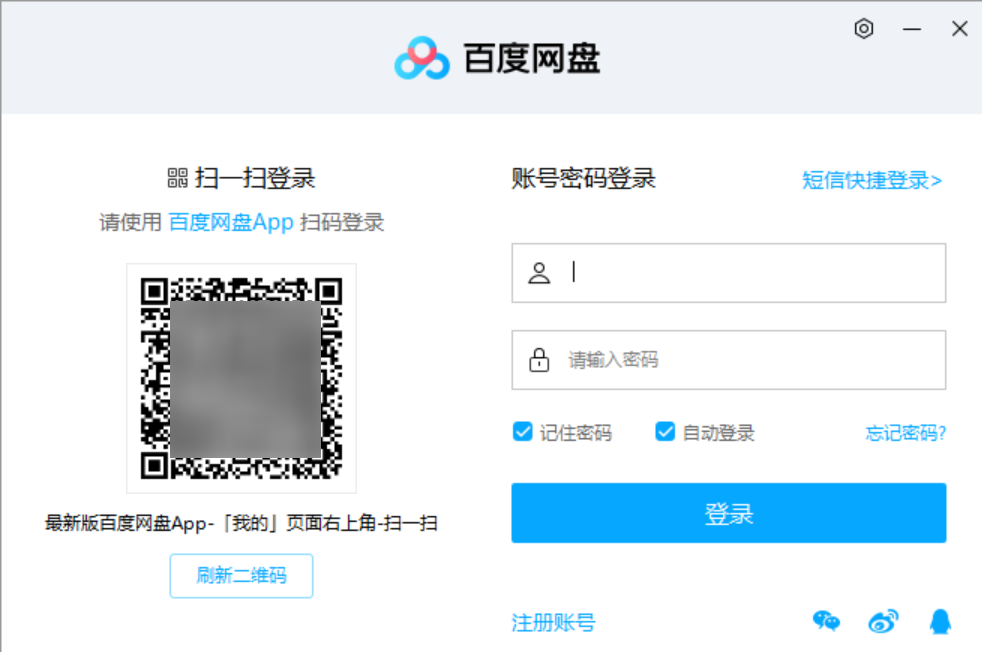Open the 忘记密码 recovery link

(x=904, y=432)
